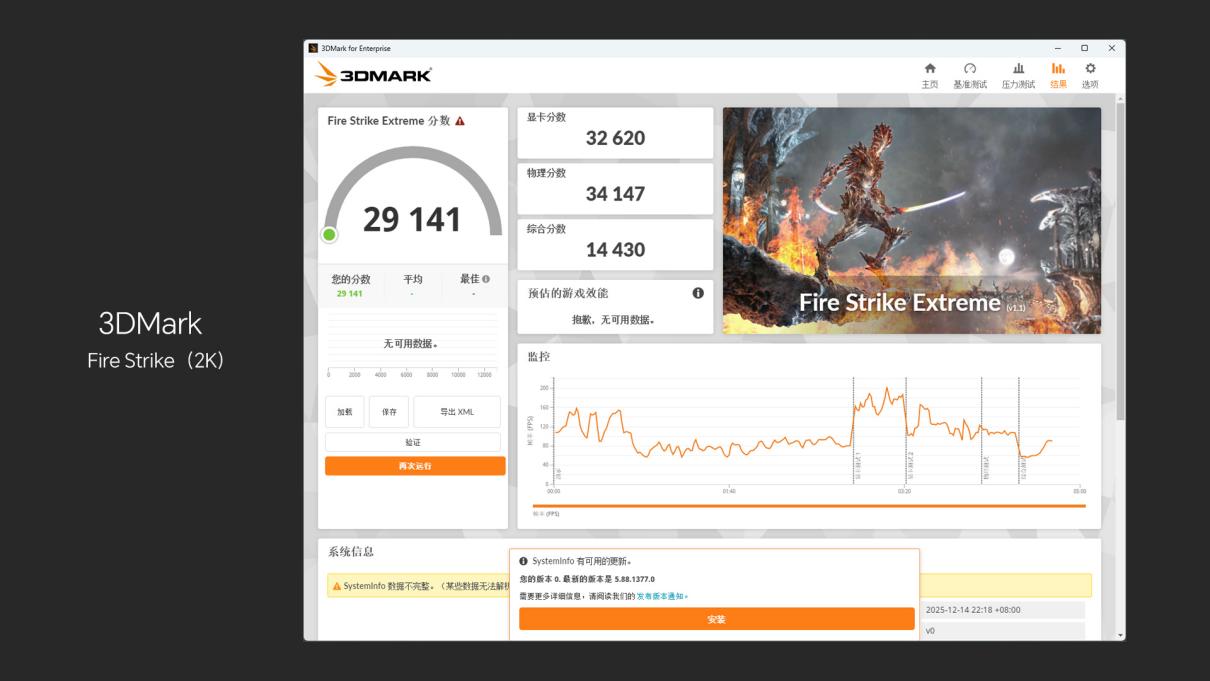
Task: Open the 主页 home icon
Action: 930,69
